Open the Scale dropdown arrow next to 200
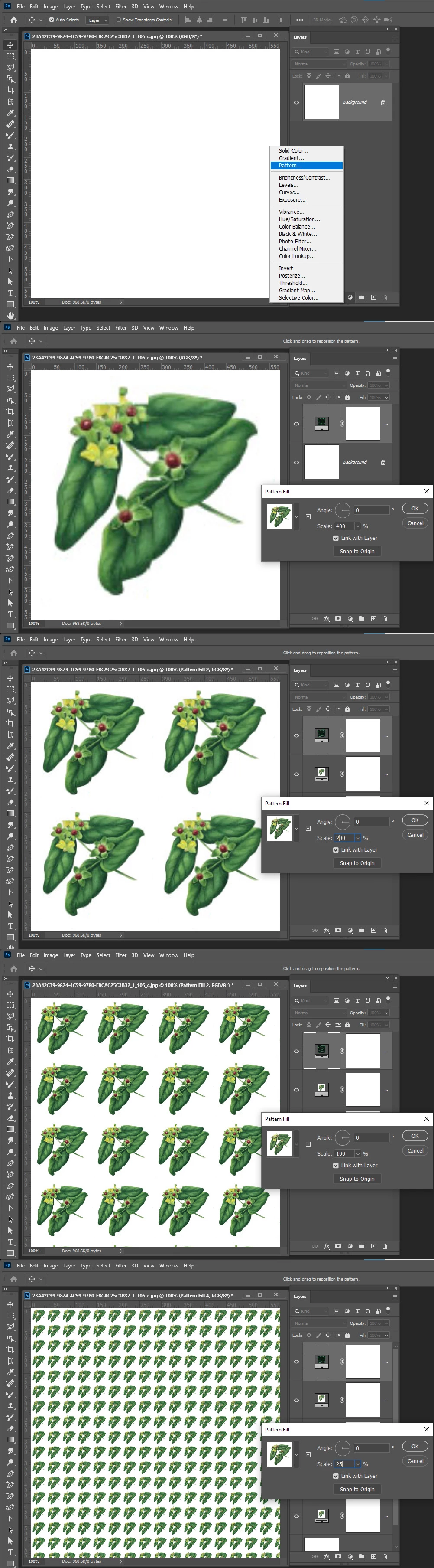 357,838
